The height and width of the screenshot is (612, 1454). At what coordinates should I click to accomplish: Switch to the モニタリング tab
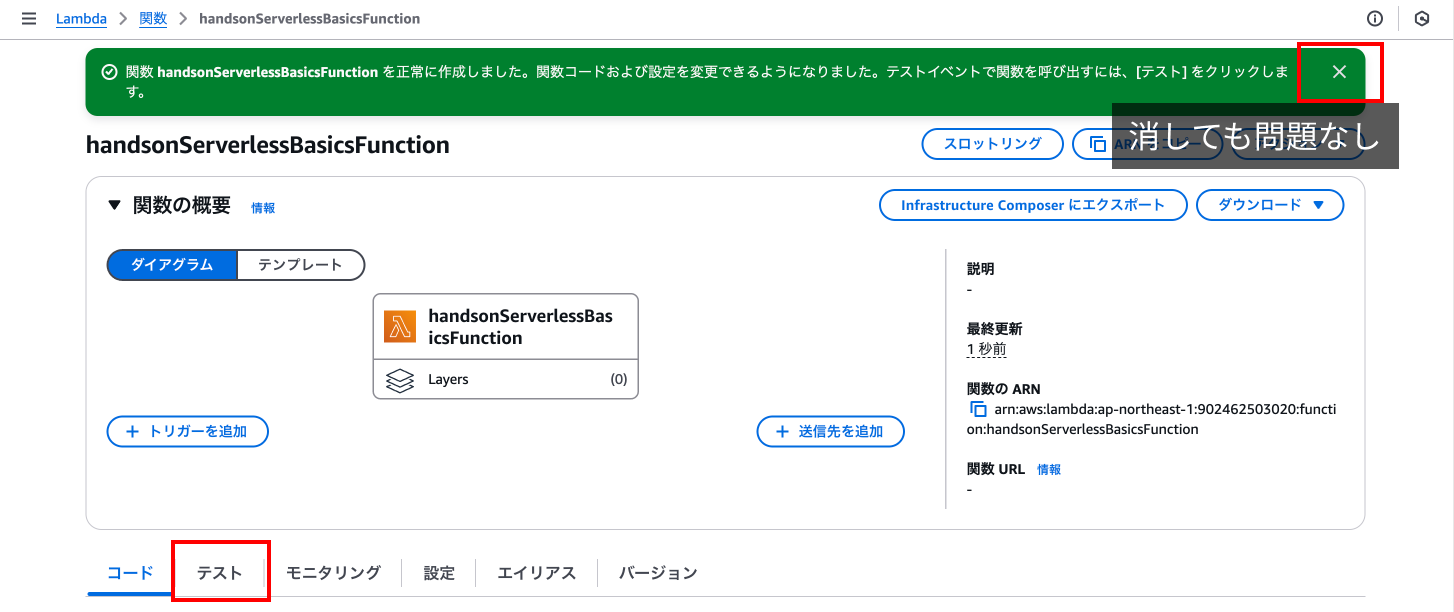pyautogui.click(x=333, y=573)
